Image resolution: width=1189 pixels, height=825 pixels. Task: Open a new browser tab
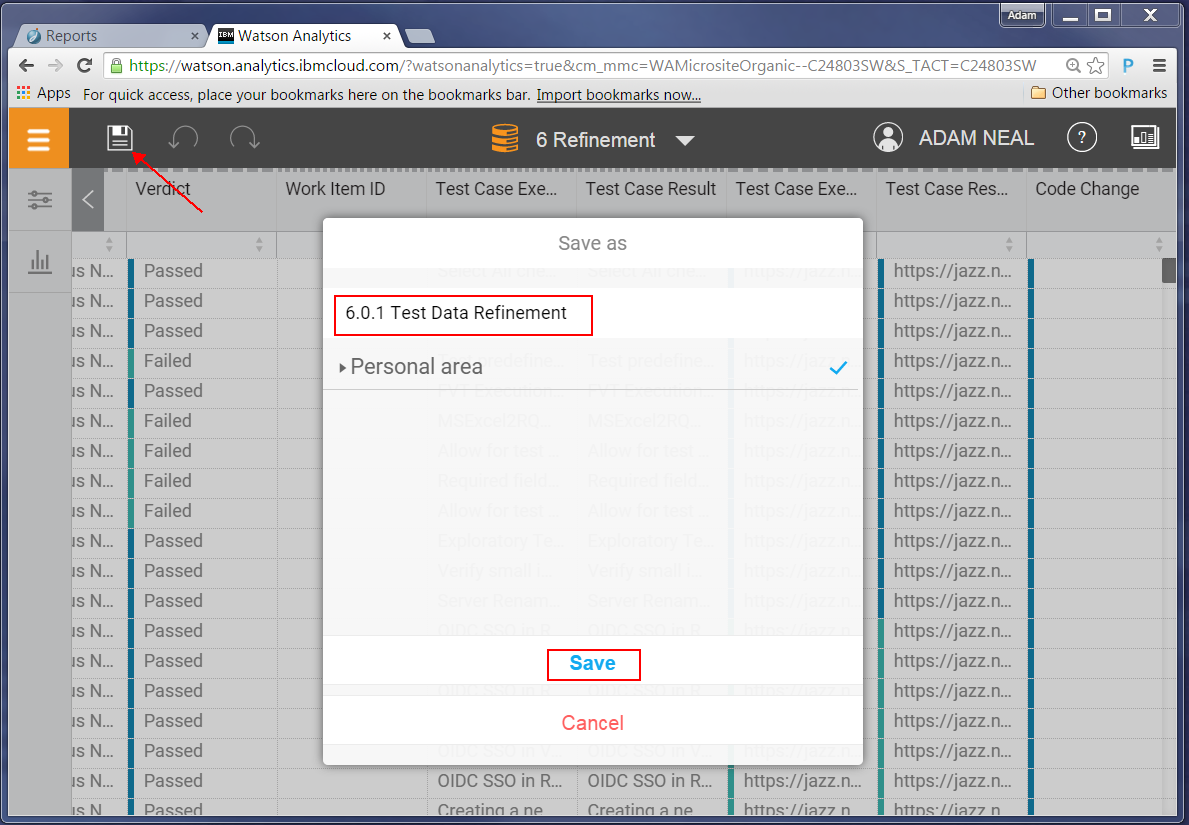(x=419, y=36)
